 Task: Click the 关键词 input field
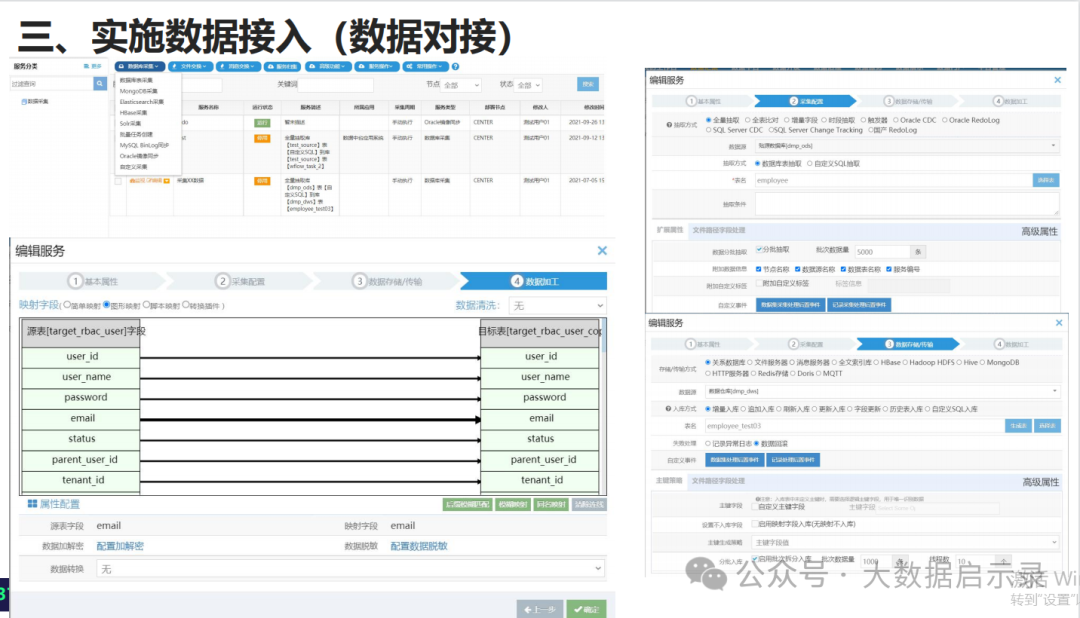tap(335, 85)
